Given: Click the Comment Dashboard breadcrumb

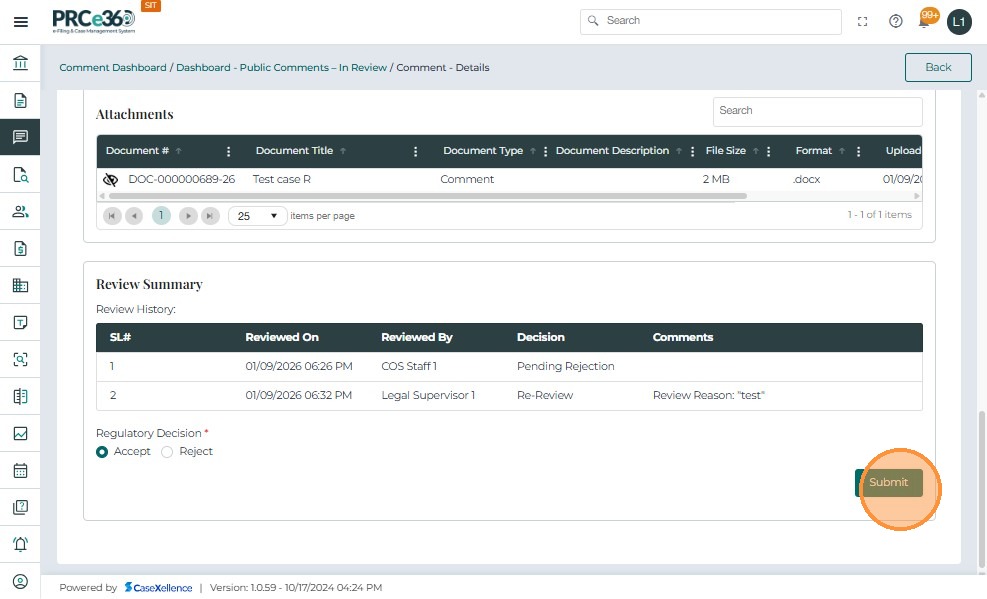Looking at the screenshot, I should (113, 67).
